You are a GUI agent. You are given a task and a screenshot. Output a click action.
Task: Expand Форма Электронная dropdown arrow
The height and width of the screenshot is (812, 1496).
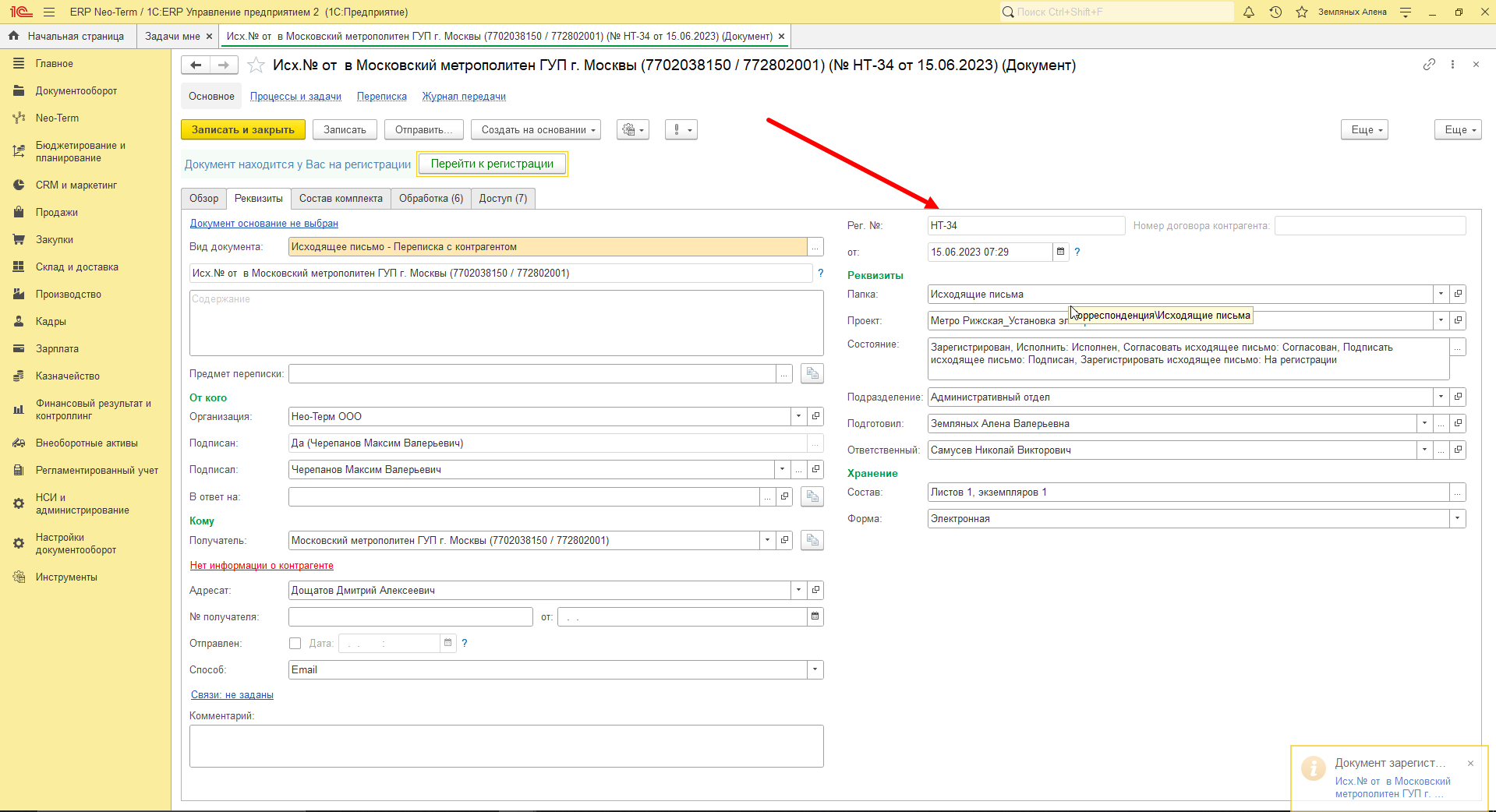pyautogui.click(x=1457, y=518)
